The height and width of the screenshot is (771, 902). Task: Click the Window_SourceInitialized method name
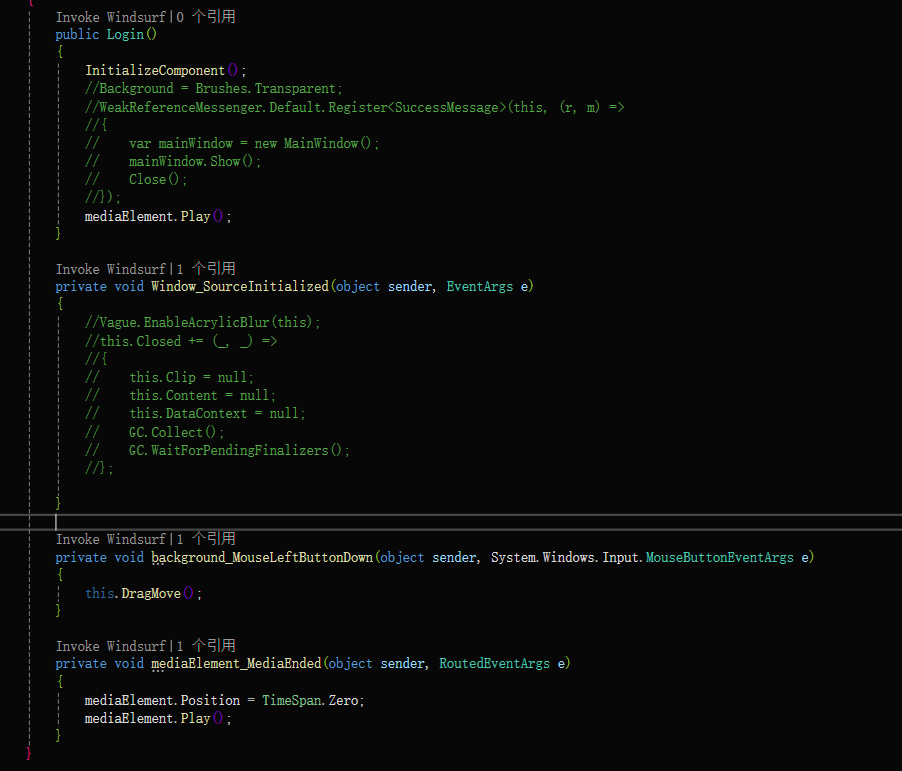(240, 287)
